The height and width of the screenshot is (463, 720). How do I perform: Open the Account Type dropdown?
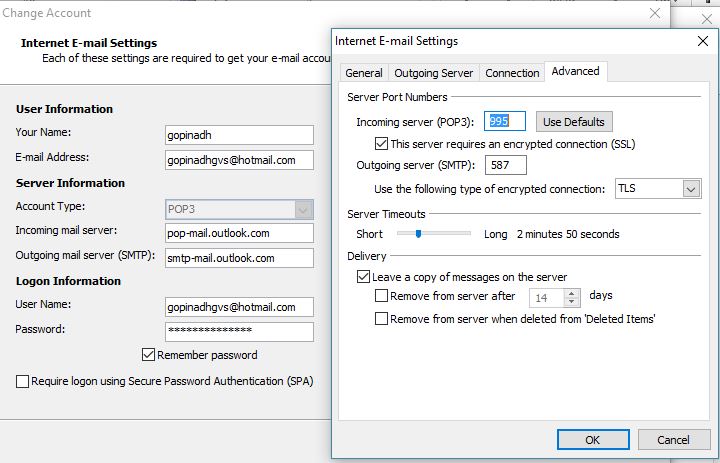point(303,209)
